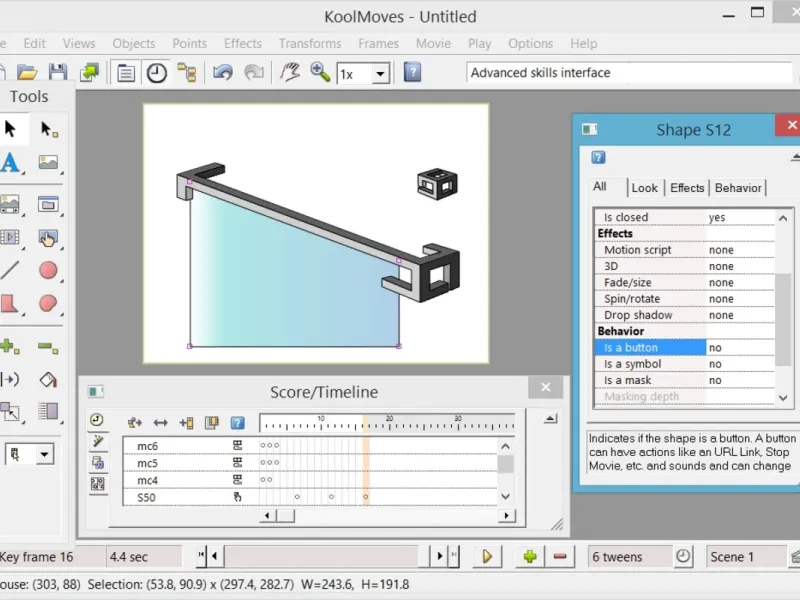Open toolbar help question mark icon

[x=412, y=72]
